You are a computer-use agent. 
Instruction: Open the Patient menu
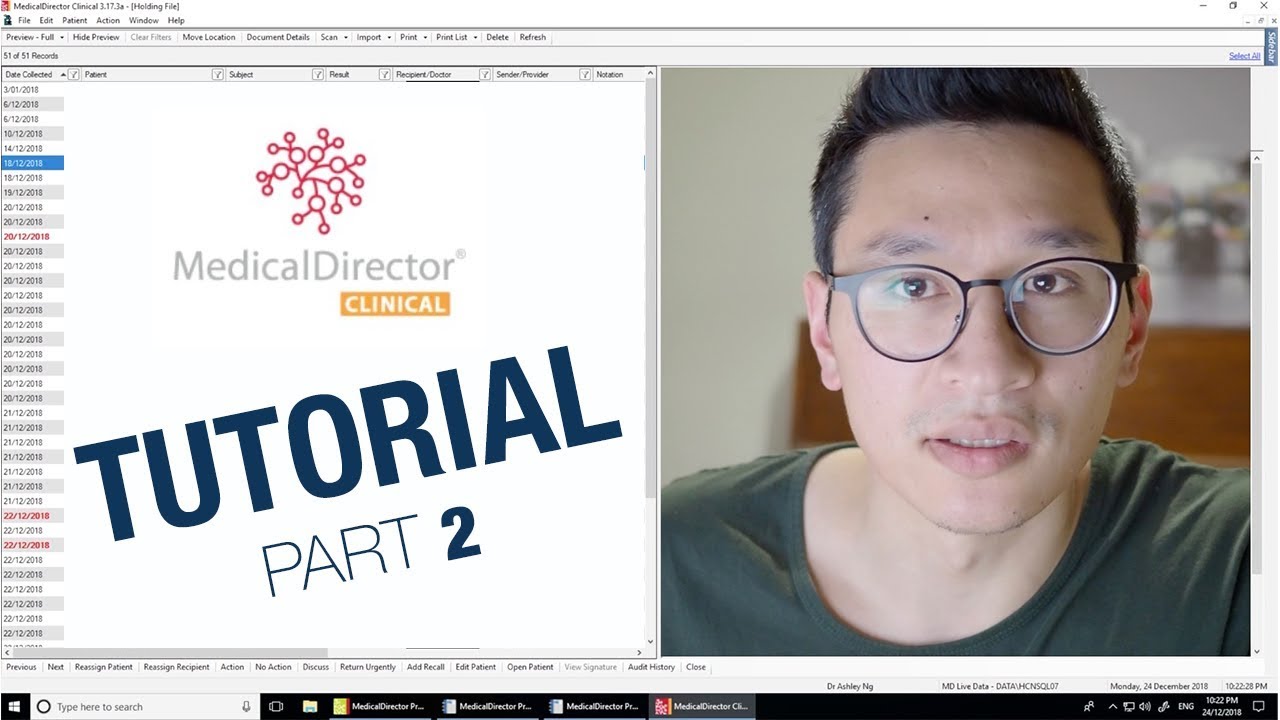tap(74, 20)
